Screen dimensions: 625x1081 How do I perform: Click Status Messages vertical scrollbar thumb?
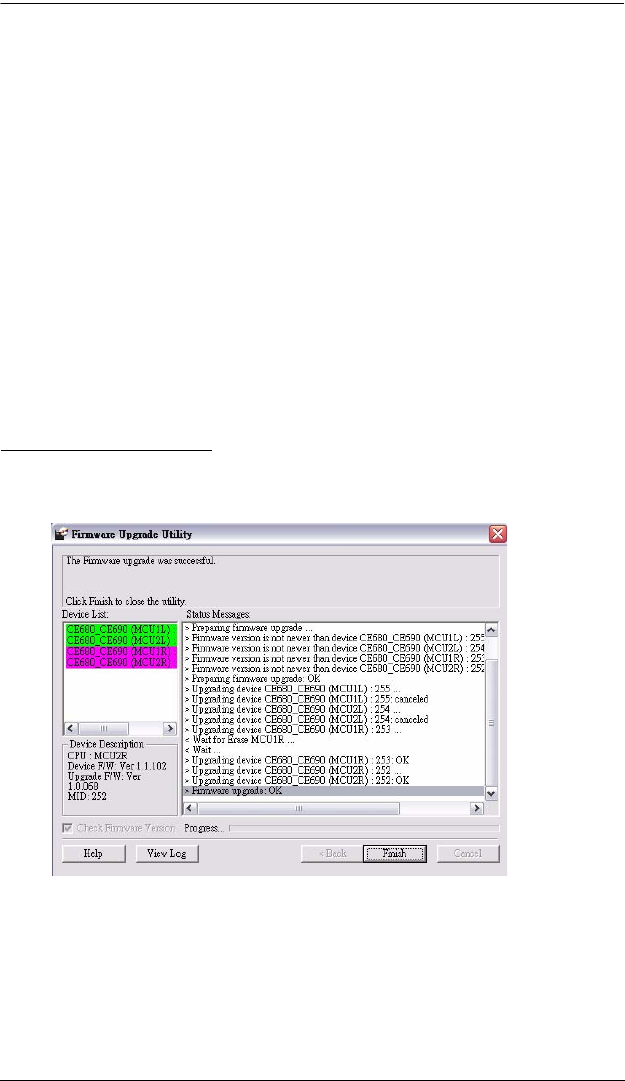click(491, 724)
